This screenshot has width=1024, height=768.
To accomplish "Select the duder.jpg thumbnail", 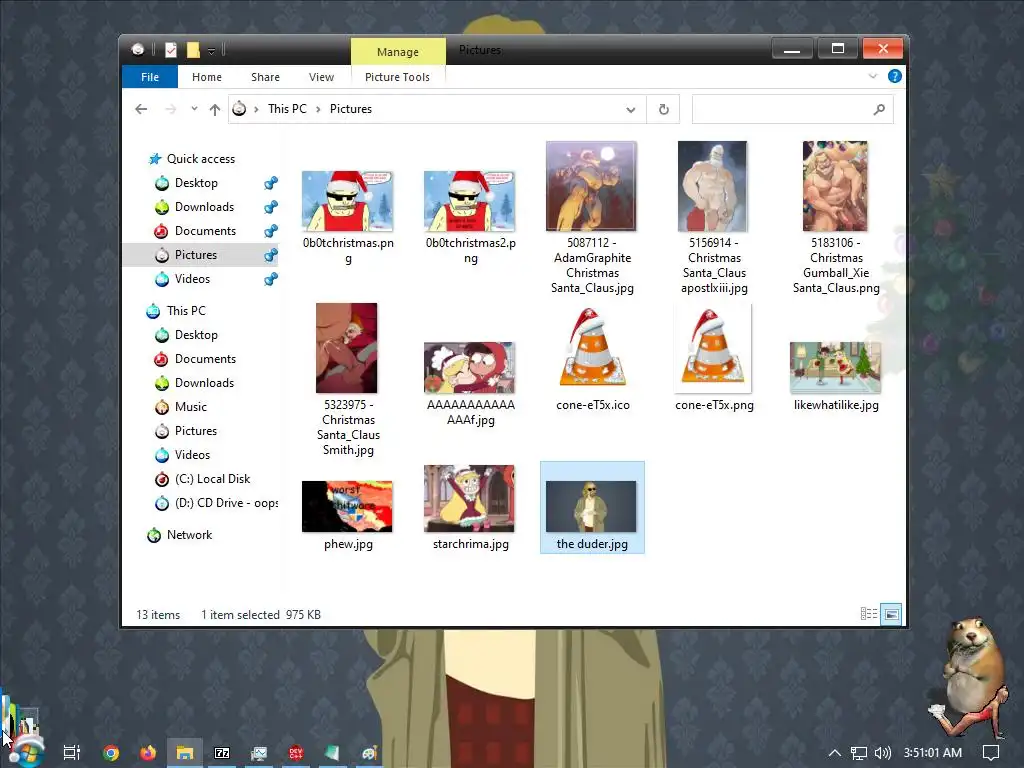I will coord(591,506).
